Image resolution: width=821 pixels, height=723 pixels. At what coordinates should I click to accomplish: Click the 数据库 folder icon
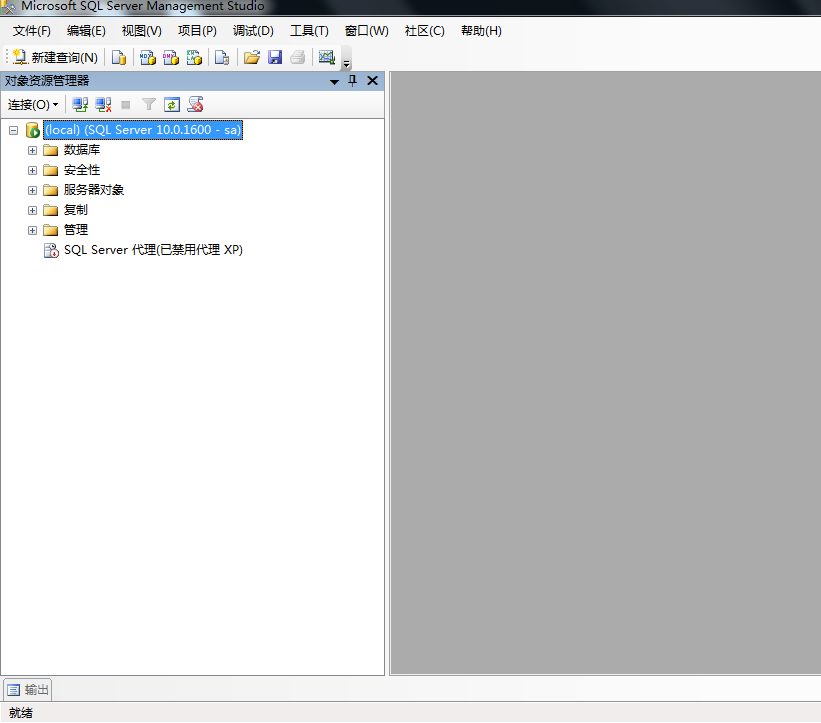pos(50,151)
